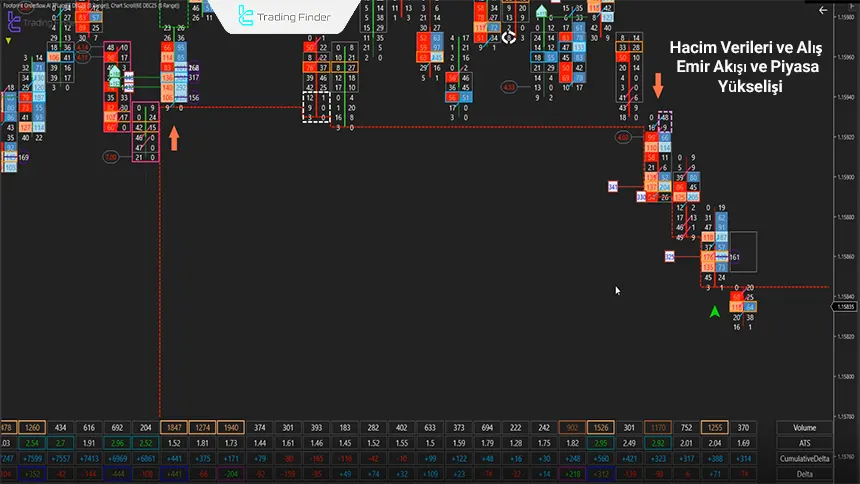Image resolution: width=860 pixels, height=484 pixels.
Task: Click the green house icon on left candles
Action: click(x=114, y=76)
